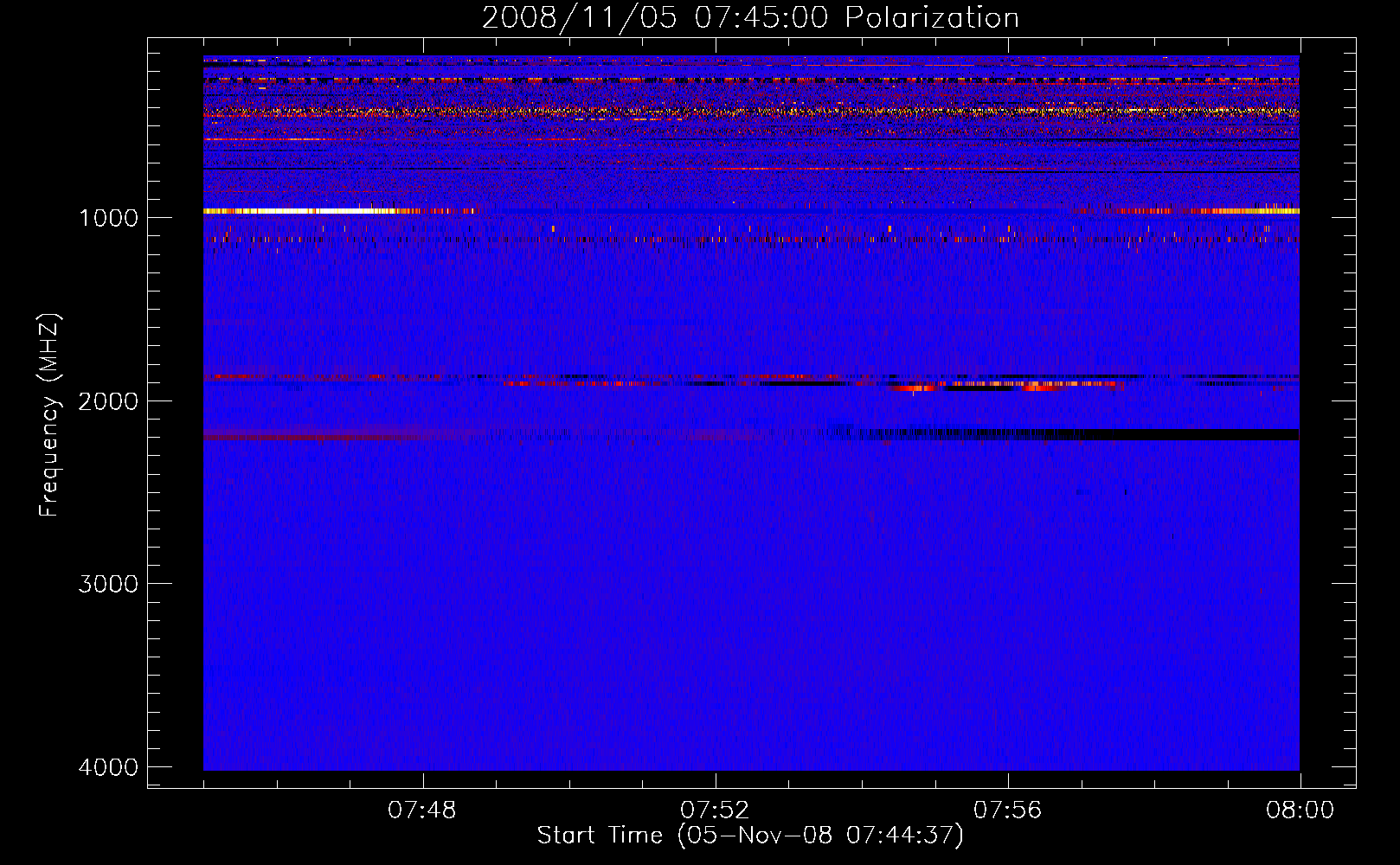The image size is (1400, 865).
Task: Click the 07:56 time tick label
Action: click(1007, 811)
